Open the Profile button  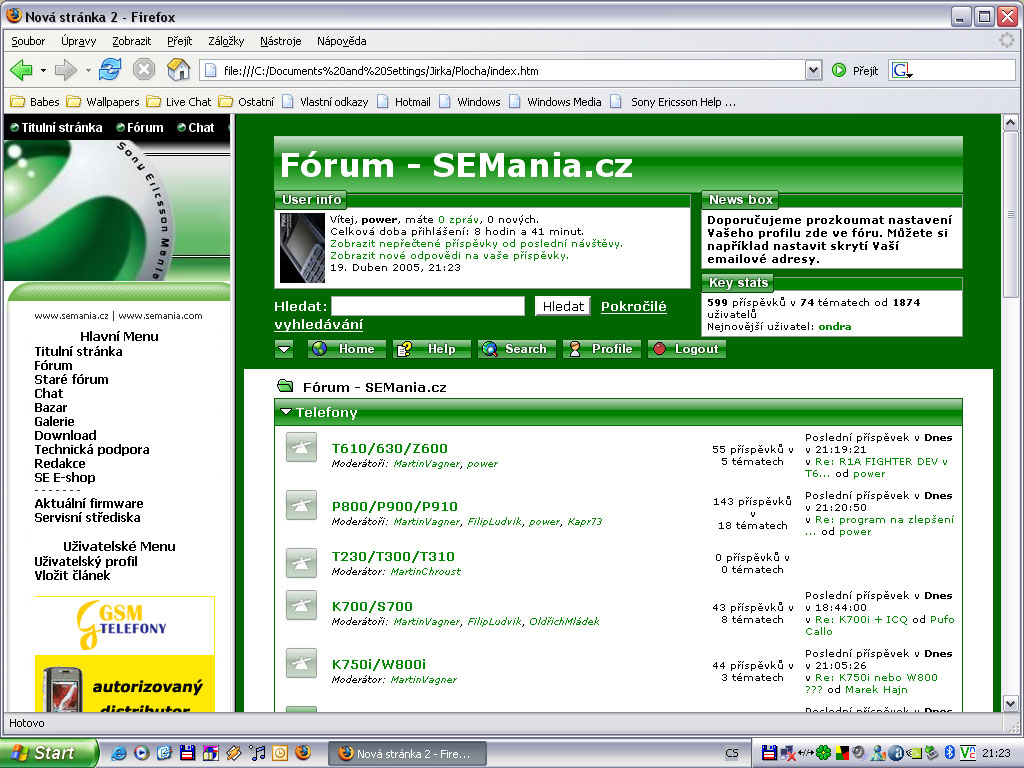click(x=601, y=349)
